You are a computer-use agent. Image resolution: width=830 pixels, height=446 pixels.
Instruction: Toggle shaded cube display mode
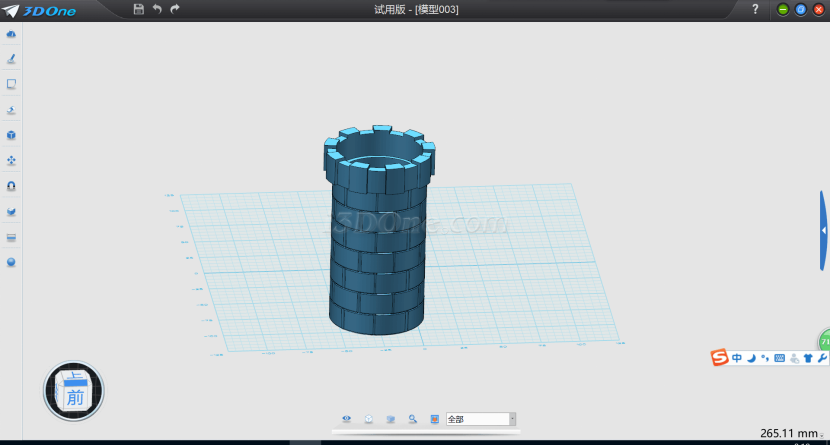tap(391, 419)
